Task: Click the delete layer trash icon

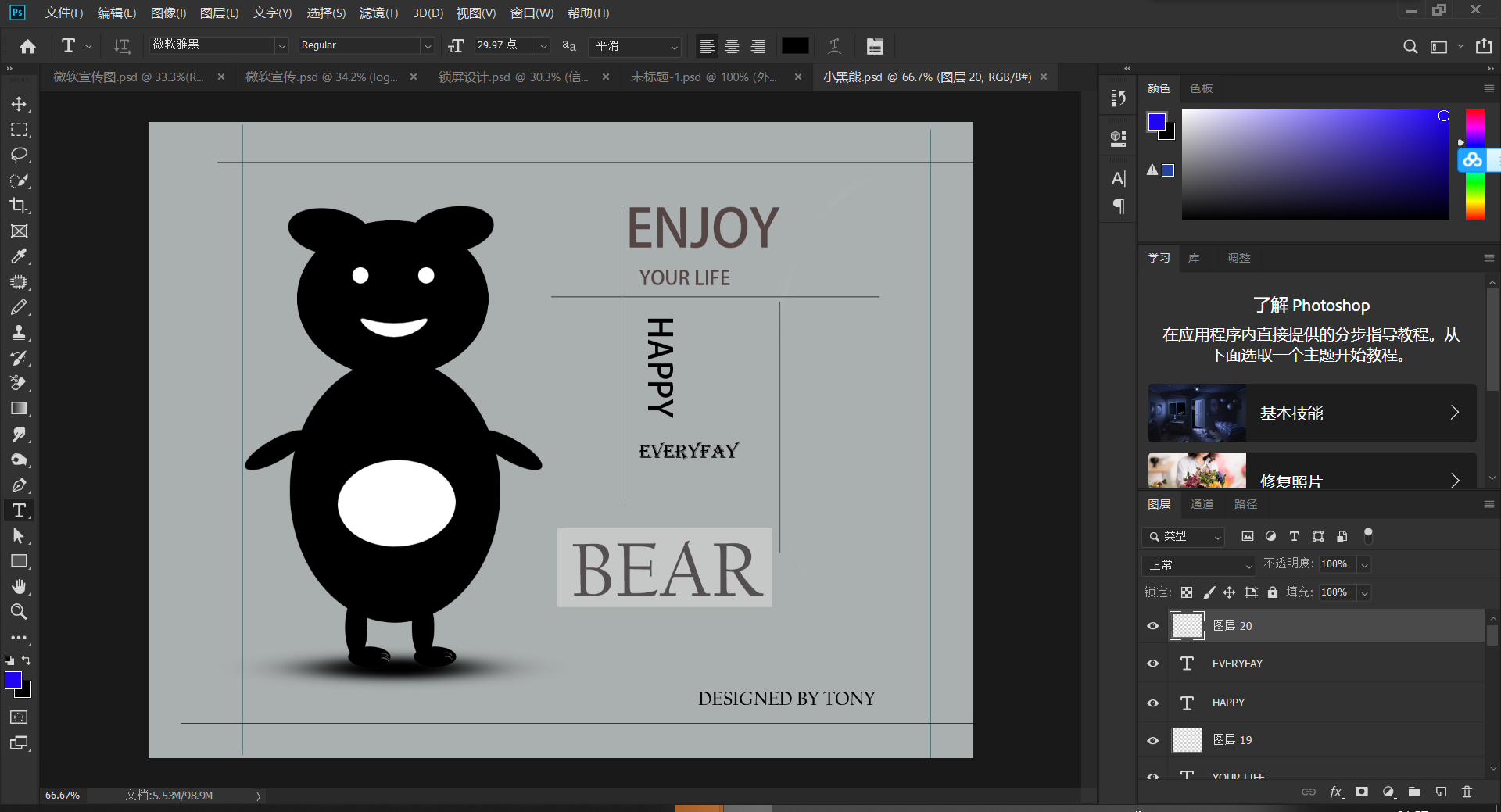Action: (x=1467, y=792)
